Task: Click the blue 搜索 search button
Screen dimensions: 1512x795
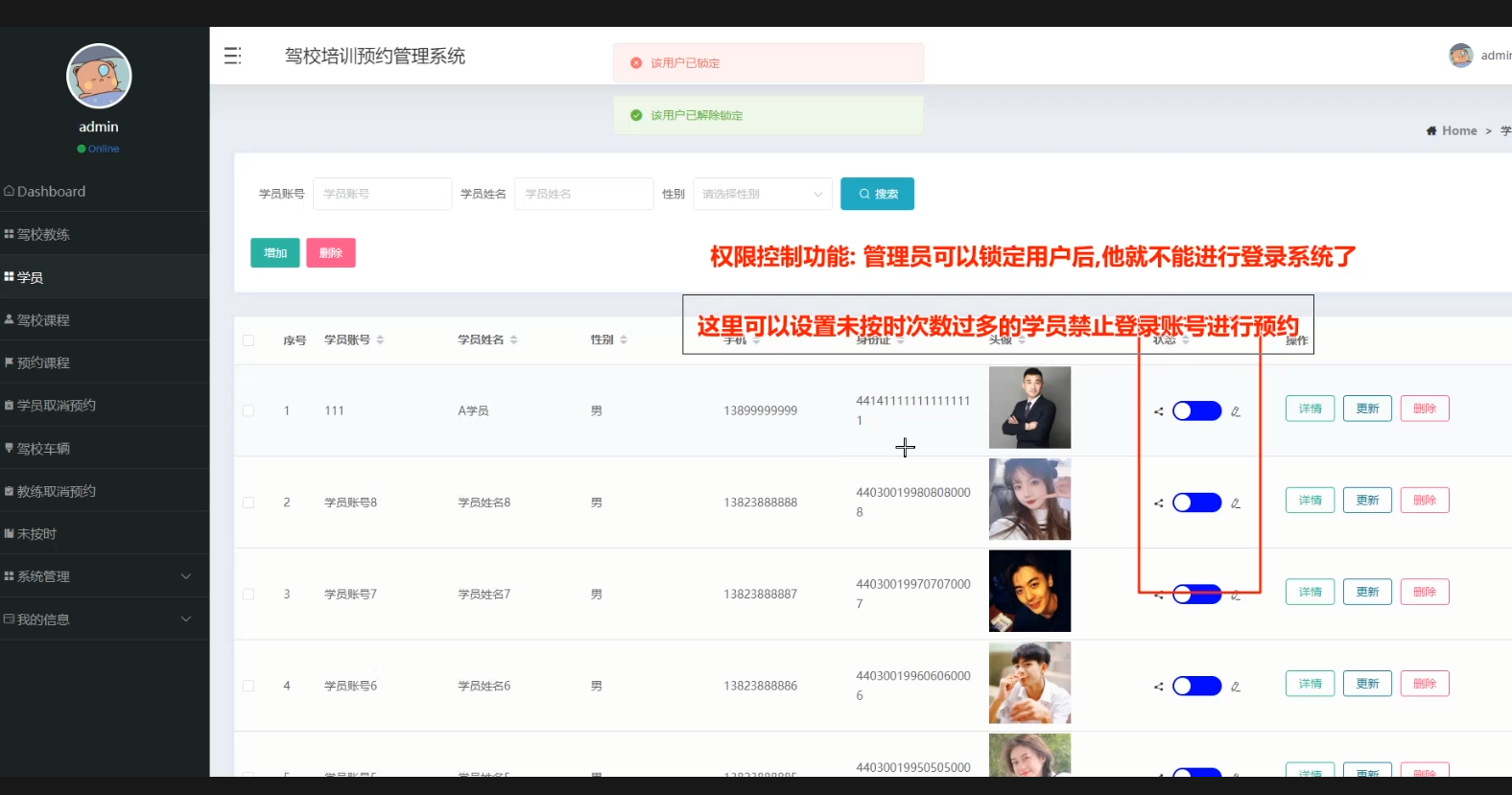Action: coord(877,194)
